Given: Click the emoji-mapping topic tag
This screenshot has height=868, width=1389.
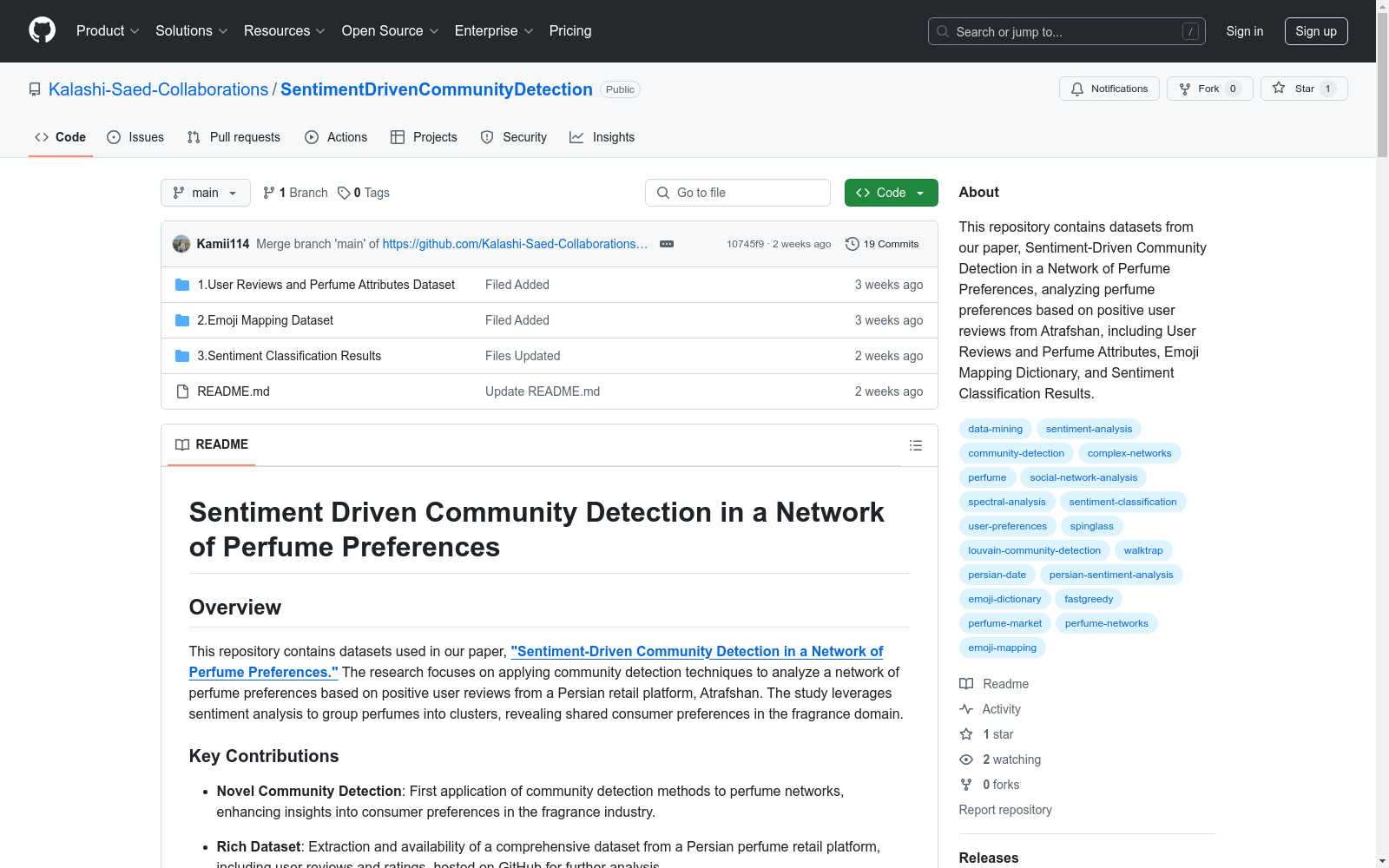Looking at the screenshot, I should 1003,648.
